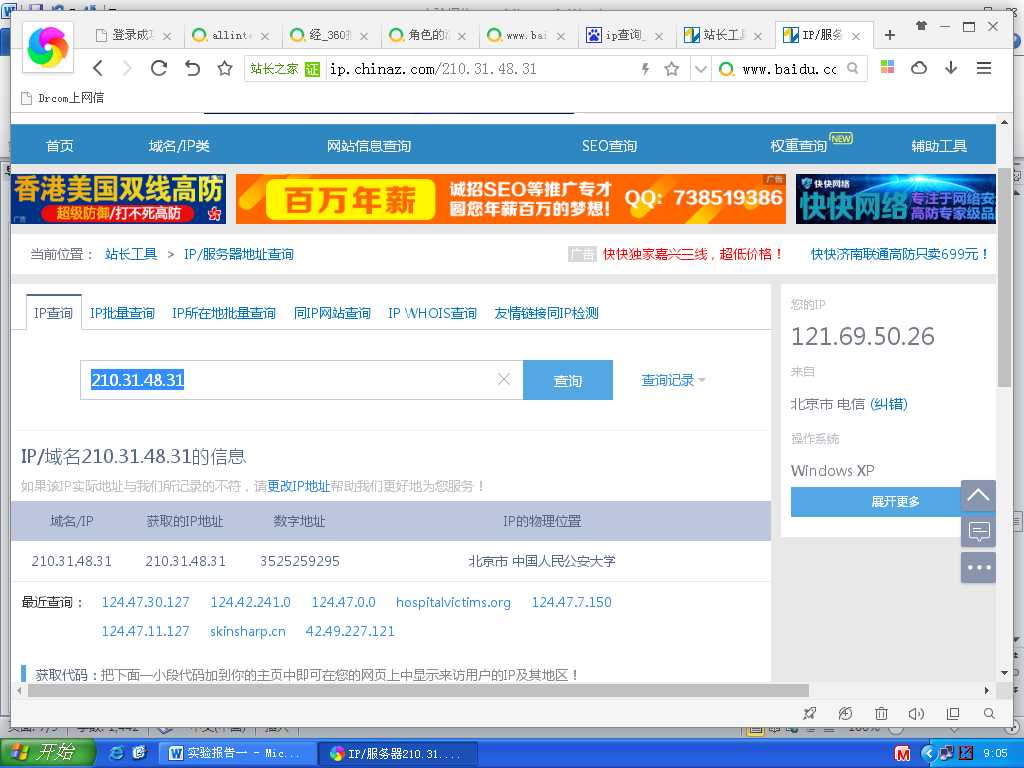Click the bookmark star left of address bar
Image resolution: width=1024 pixels, height=768 pixels.
click(x=225, y=68)
